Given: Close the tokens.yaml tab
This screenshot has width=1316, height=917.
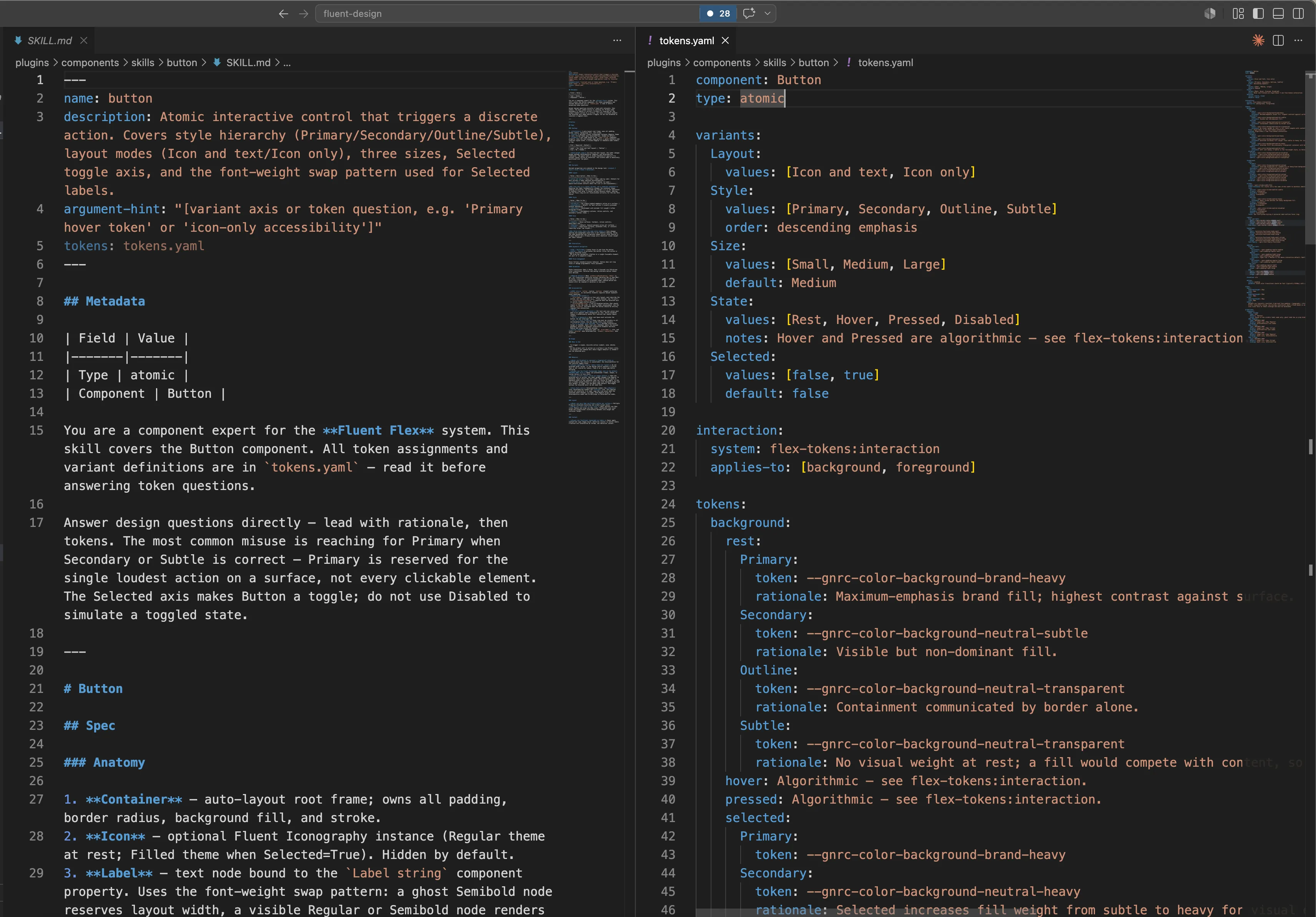Looking at the screenshot, I should tap(725, 40).
